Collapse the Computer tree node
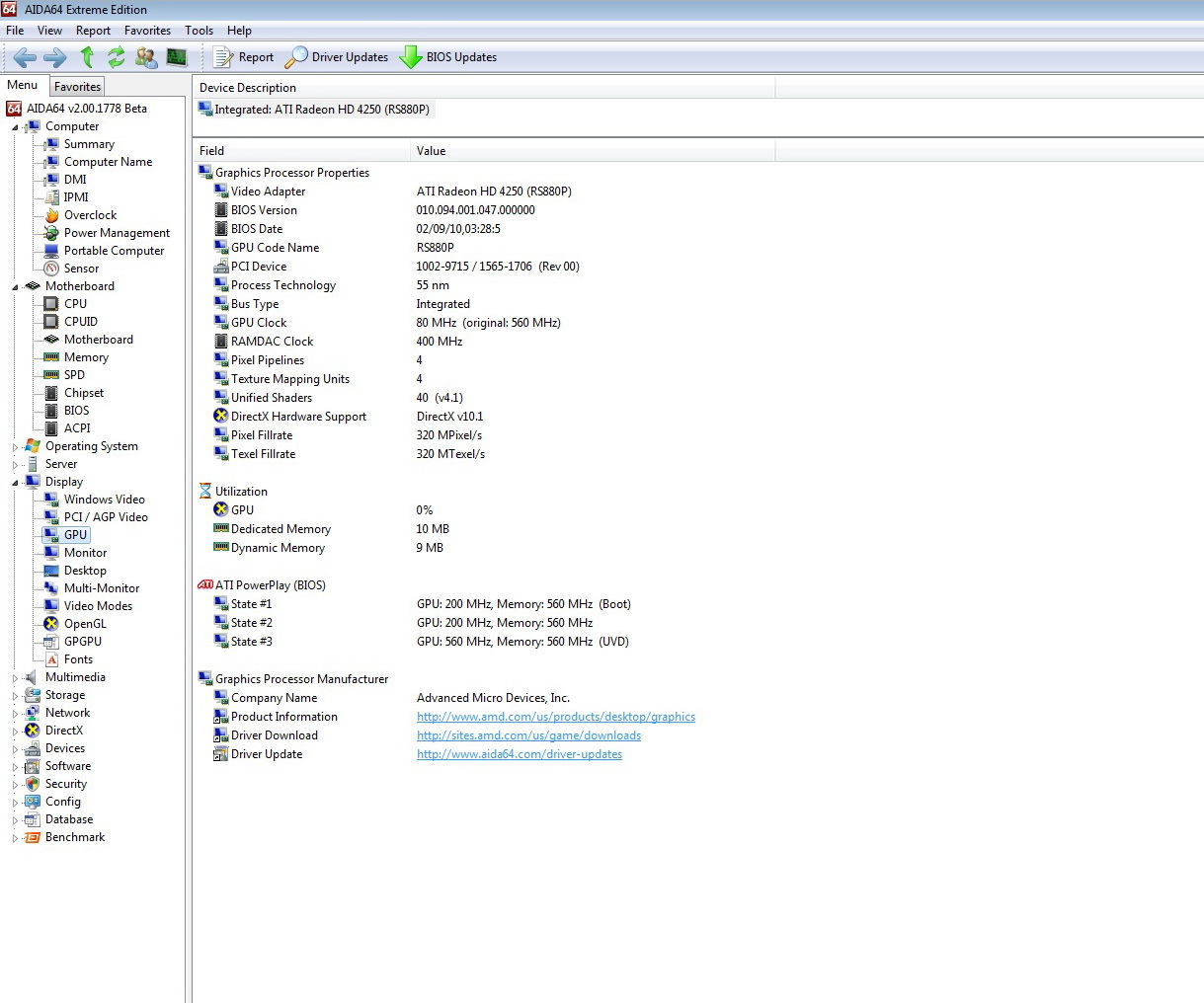The image size is (1204, 1003). pos(15,127)
